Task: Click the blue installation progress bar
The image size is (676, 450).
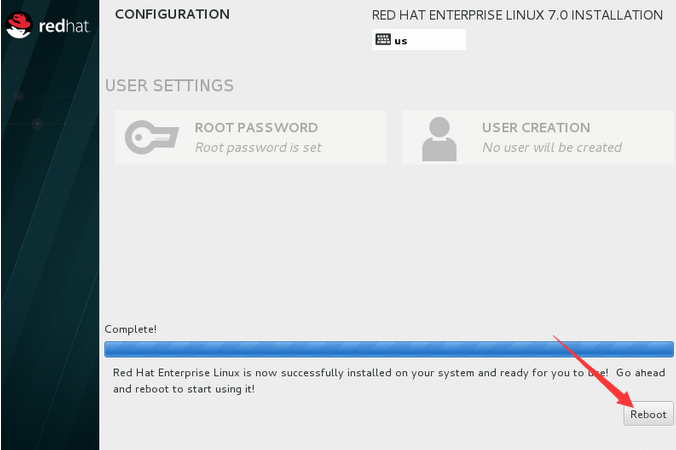Action: pyautogui.click(x=388, y=349)
